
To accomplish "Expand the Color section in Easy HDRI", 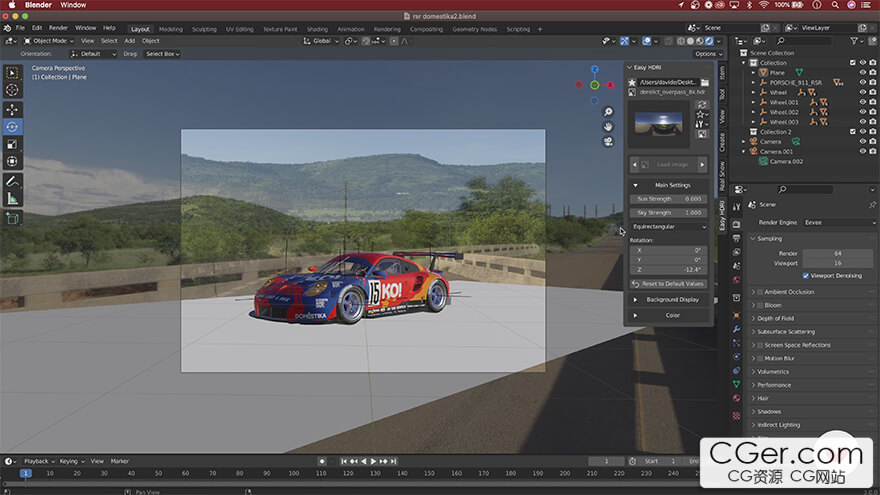I will tap(668, 315).
